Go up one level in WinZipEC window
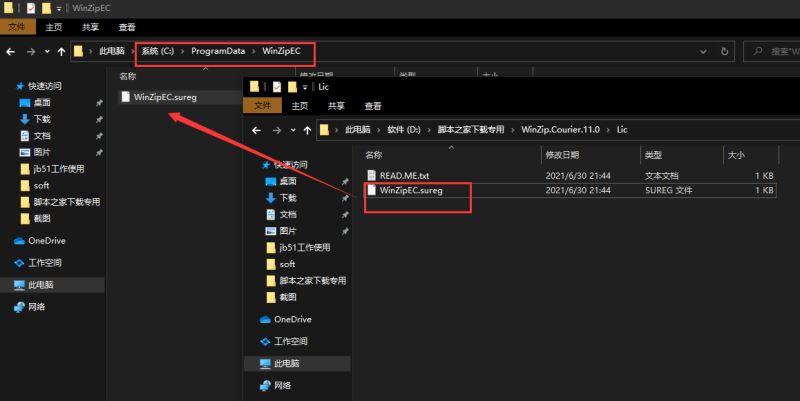 [x=61, y=52]
